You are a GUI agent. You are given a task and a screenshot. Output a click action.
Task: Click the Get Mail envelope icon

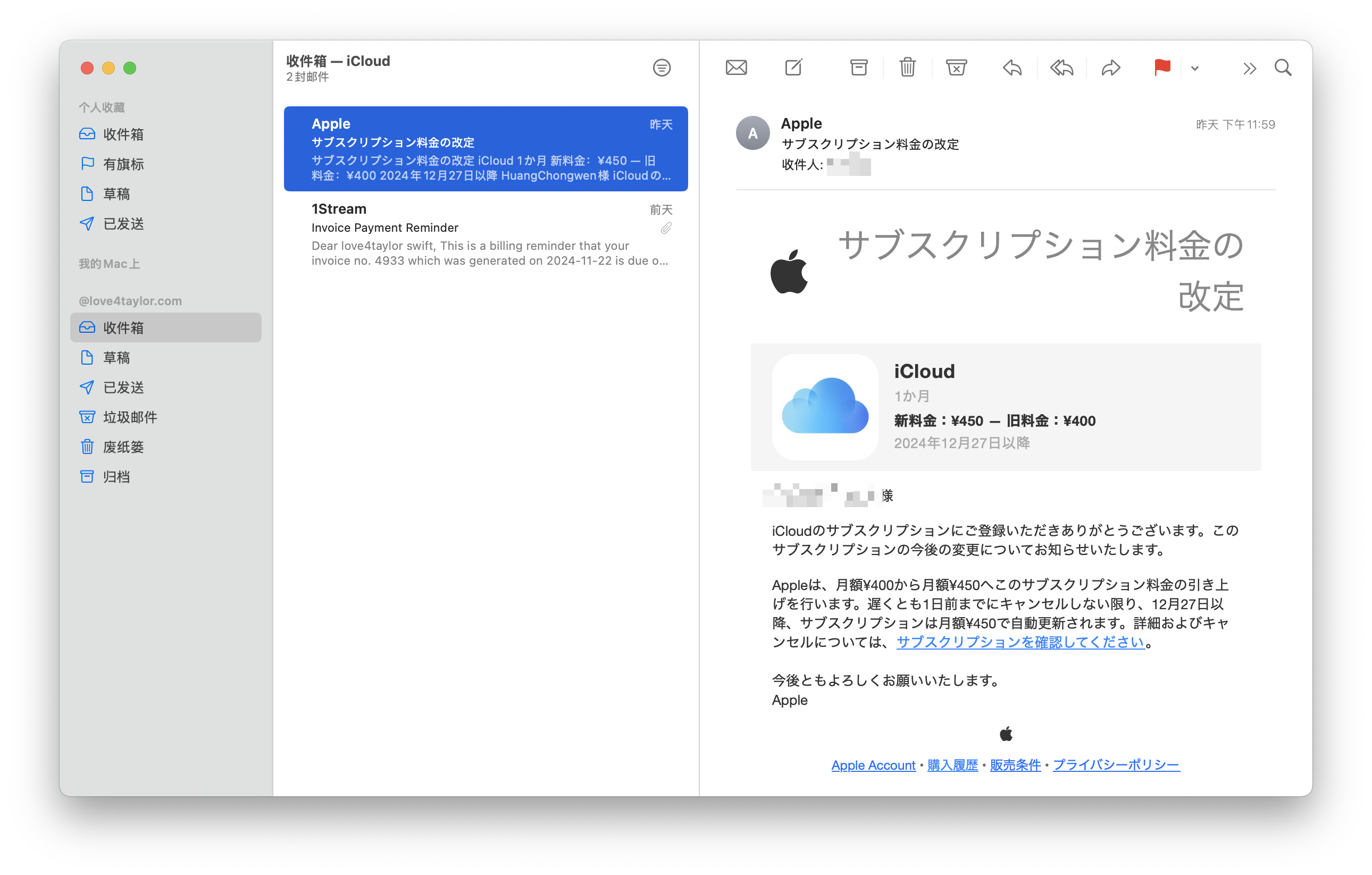pyautogui.click(x=736, y=68)
